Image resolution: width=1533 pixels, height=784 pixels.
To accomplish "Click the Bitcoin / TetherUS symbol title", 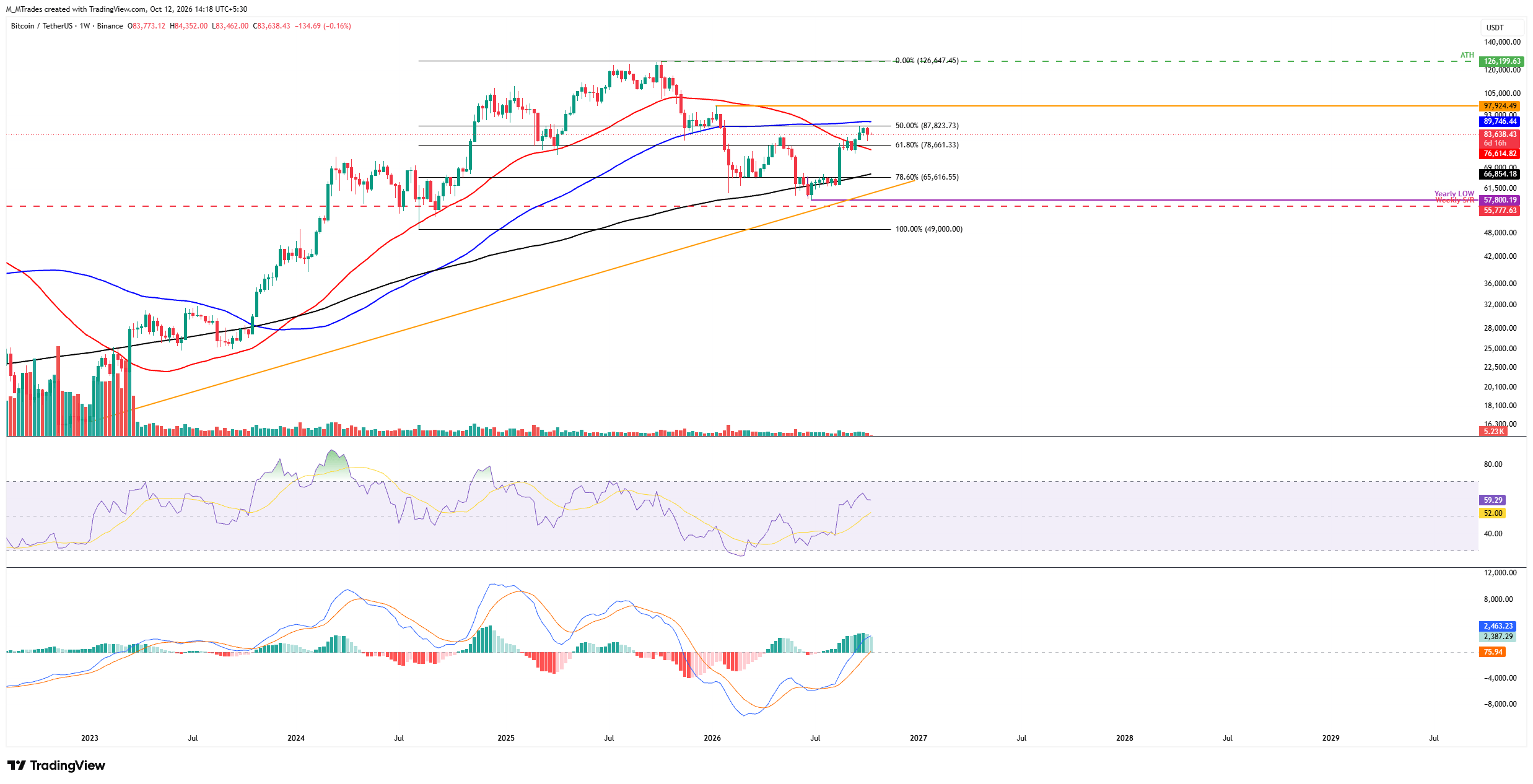I will 41,26.
